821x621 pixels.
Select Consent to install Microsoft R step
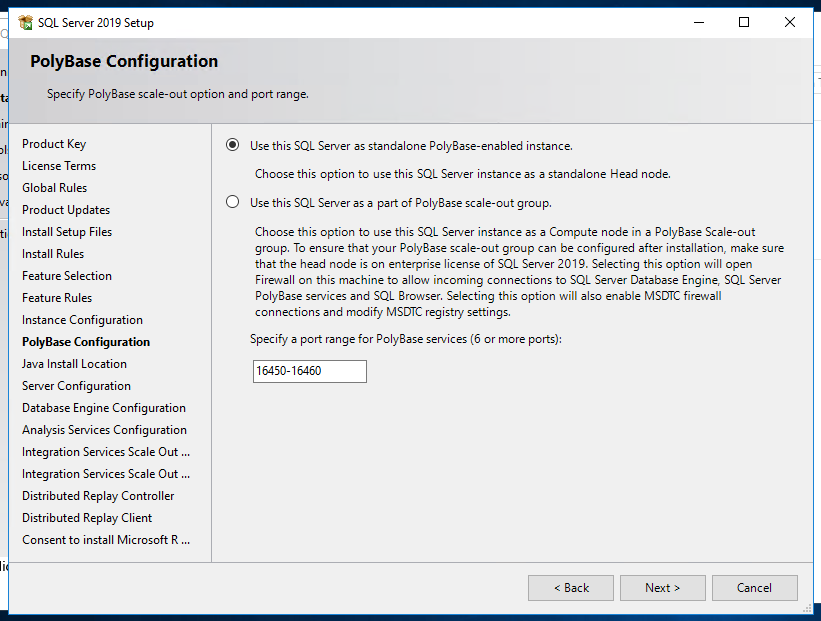tap(106, 540)
